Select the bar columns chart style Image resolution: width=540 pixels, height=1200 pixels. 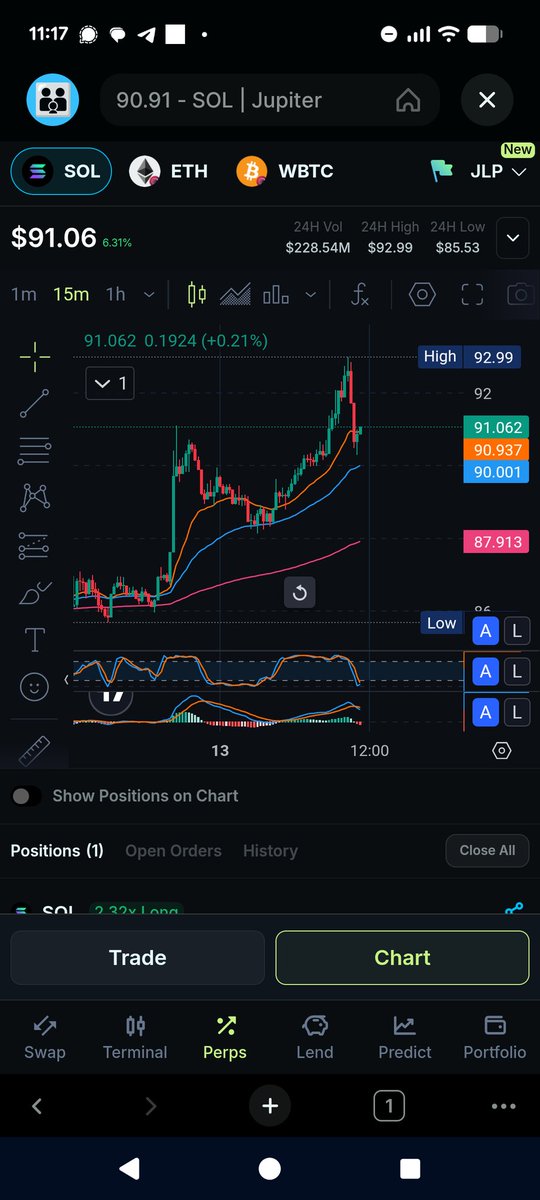click(x=275, y=294)
